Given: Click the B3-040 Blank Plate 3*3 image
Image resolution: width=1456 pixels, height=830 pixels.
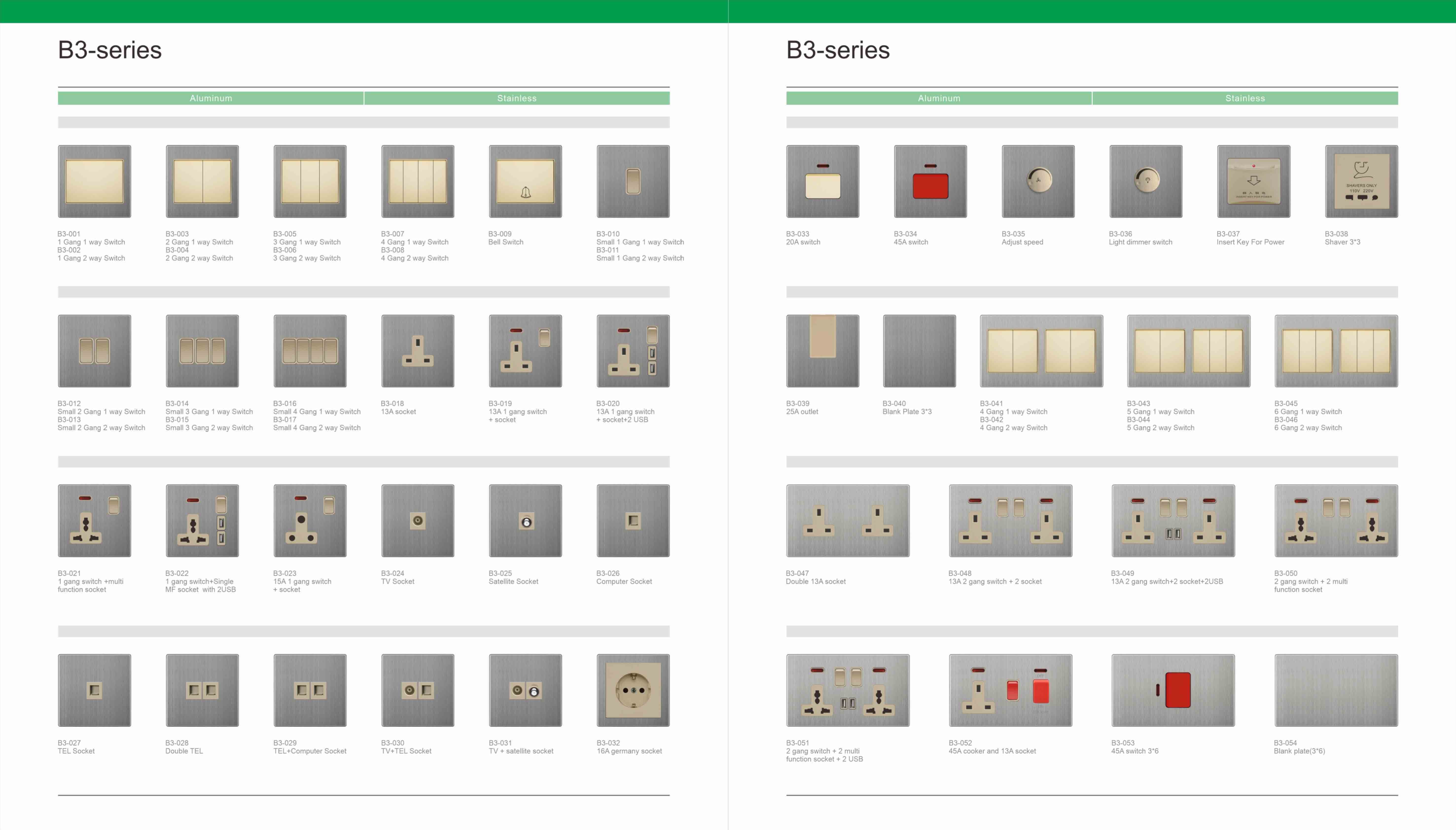Looking at the screenshot, I should point(920,351).
